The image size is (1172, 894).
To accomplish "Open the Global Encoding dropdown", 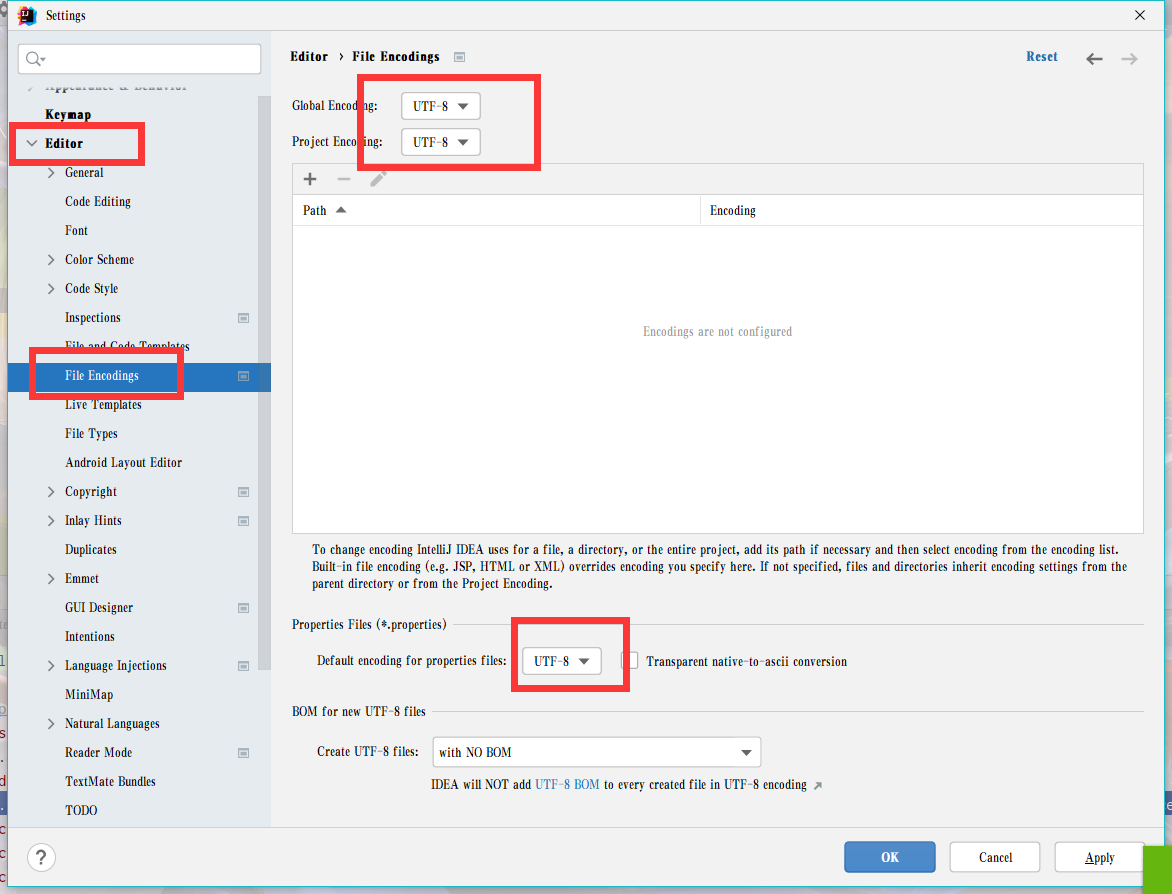I will [440, 106].
